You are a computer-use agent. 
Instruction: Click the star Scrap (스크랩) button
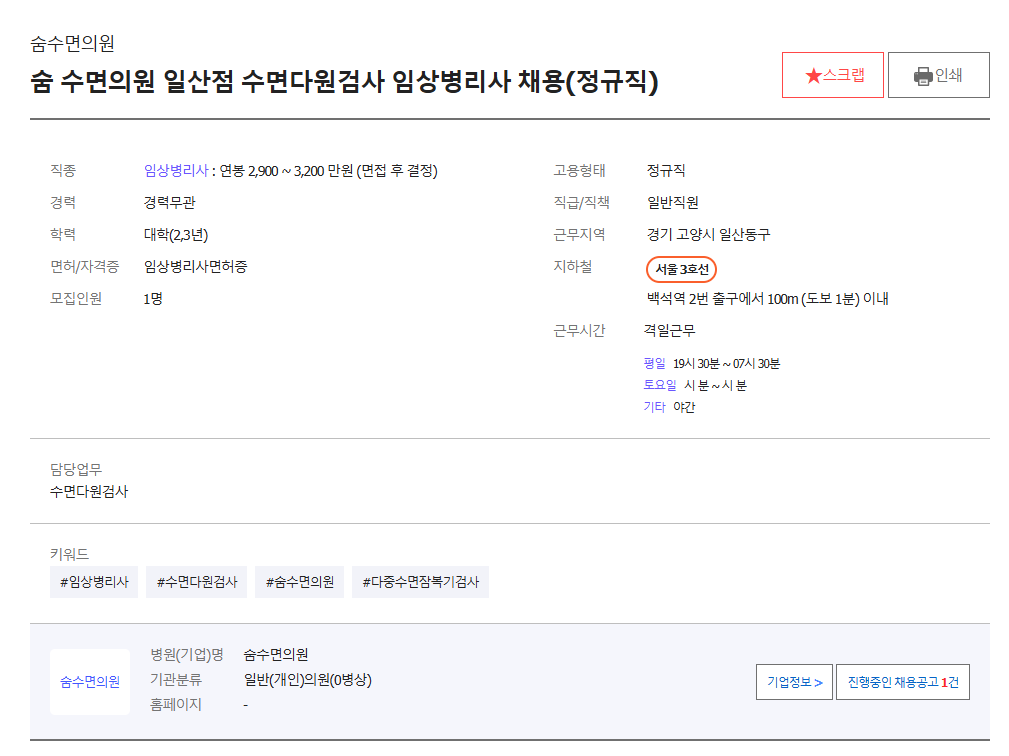(832, 75)
